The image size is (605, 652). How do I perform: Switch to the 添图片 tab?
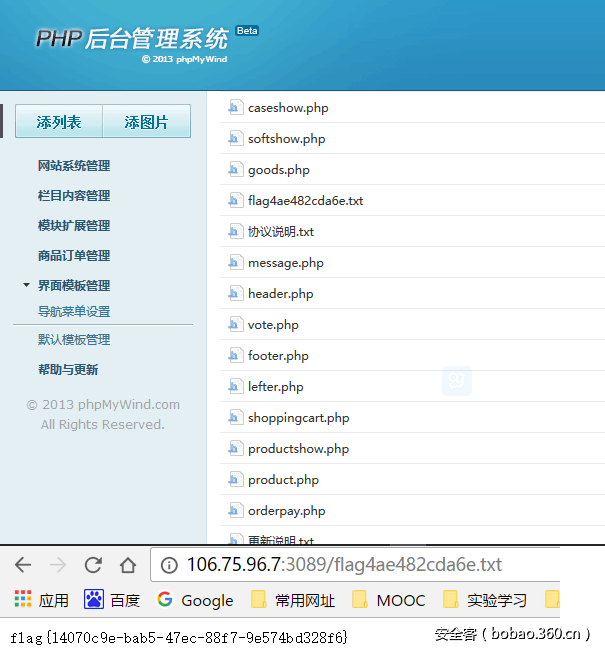pos(146,122)
